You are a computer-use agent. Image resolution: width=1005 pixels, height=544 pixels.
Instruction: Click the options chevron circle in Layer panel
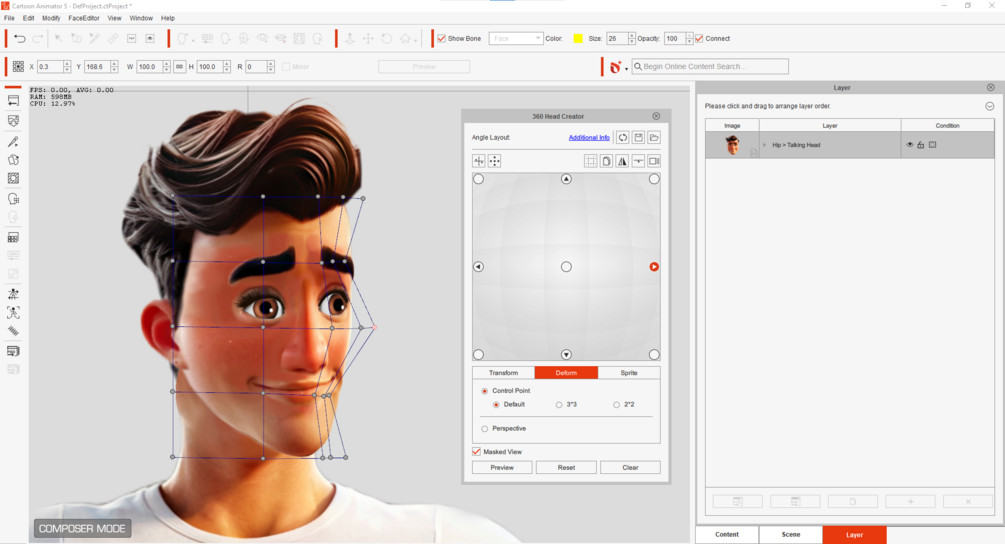coord(990,106)
